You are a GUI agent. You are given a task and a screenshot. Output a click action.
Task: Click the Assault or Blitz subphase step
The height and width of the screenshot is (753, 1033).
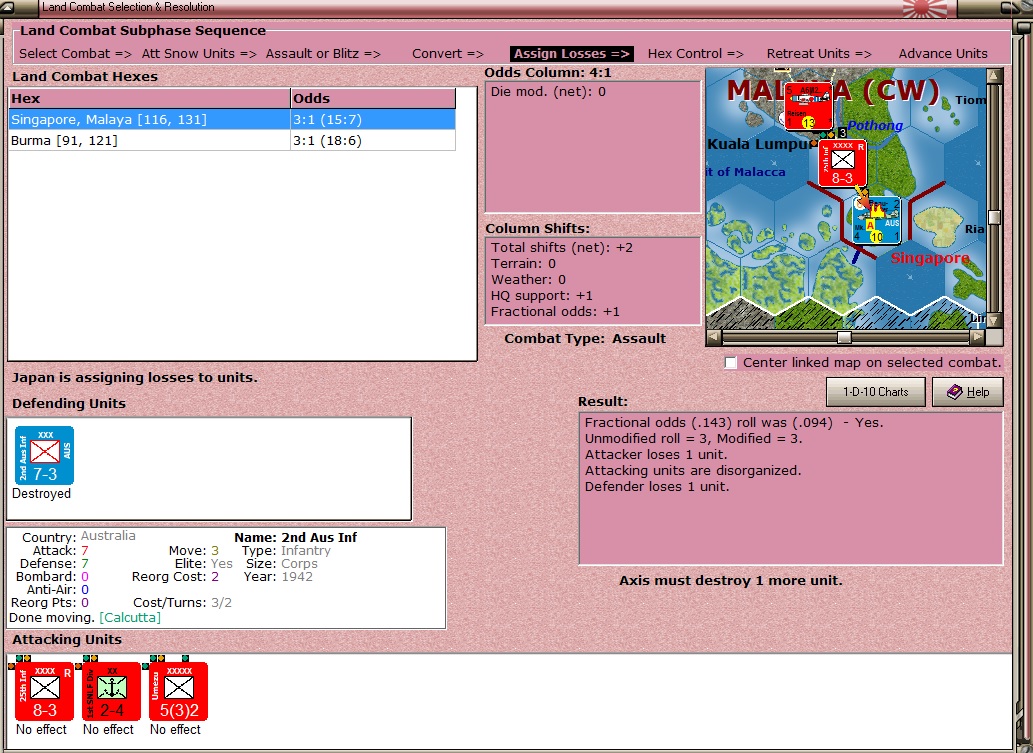[x=323, y=53]
